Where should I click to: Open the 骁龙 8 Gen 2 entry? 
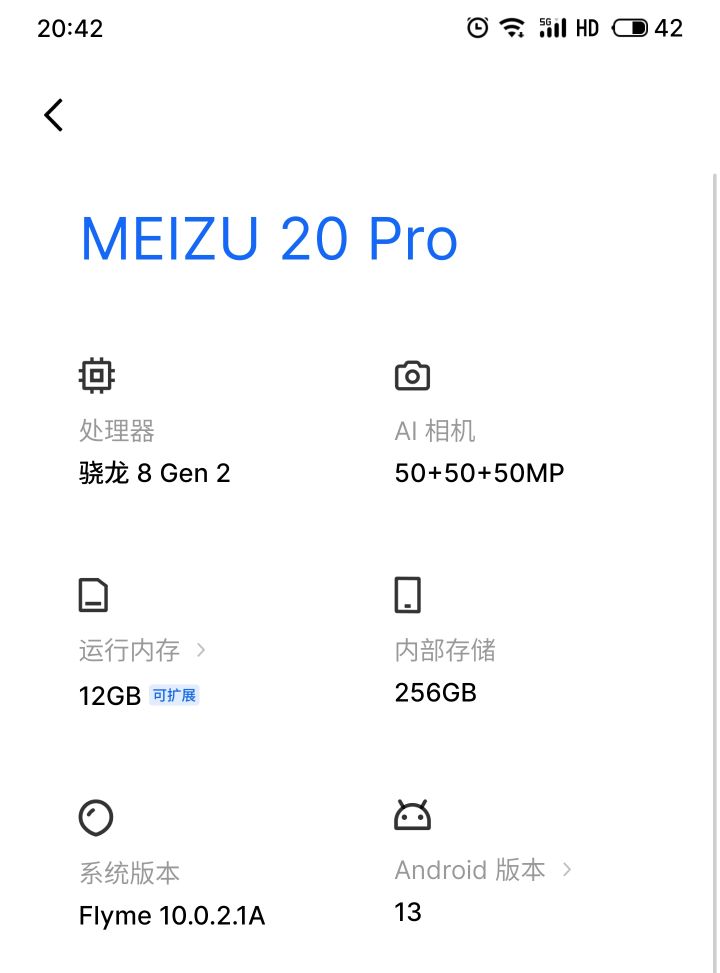pyautogui.click(x=155, y=473)
